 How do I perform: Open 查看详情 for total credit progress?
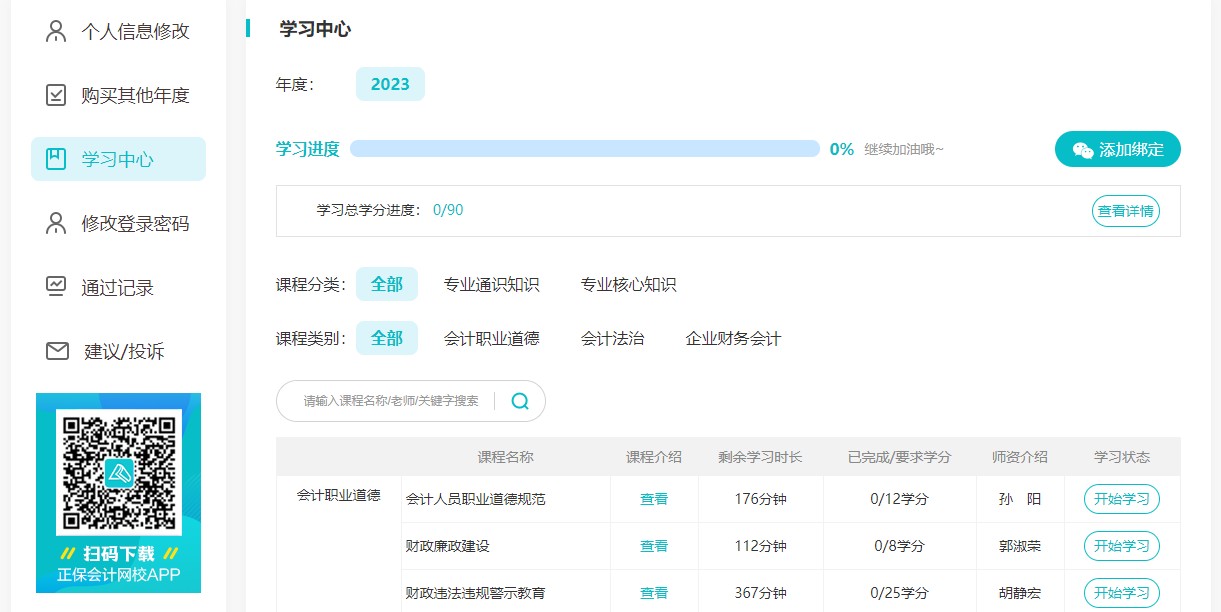tap(1125, 211)
